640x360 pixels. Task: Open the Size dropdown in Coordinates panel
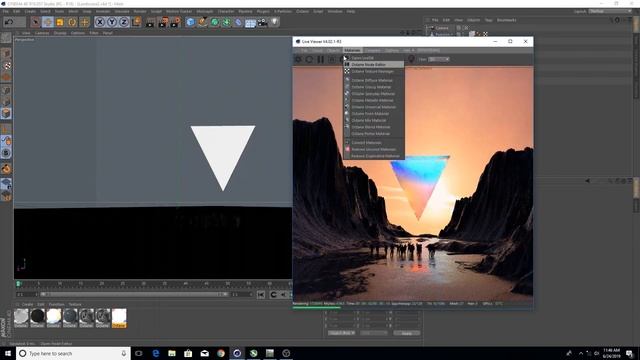point(373,333)
